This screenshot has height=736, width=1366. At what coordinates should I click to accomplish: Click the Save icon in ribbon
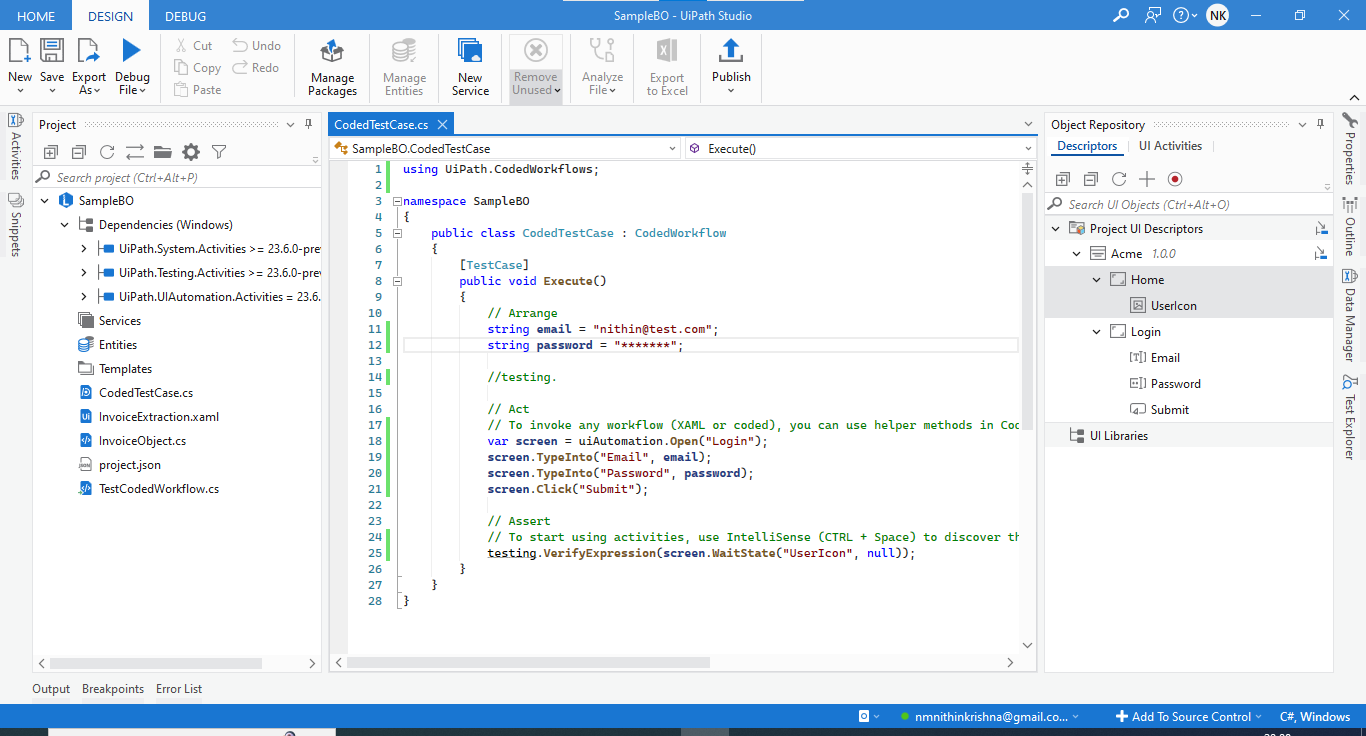[52, 51]
